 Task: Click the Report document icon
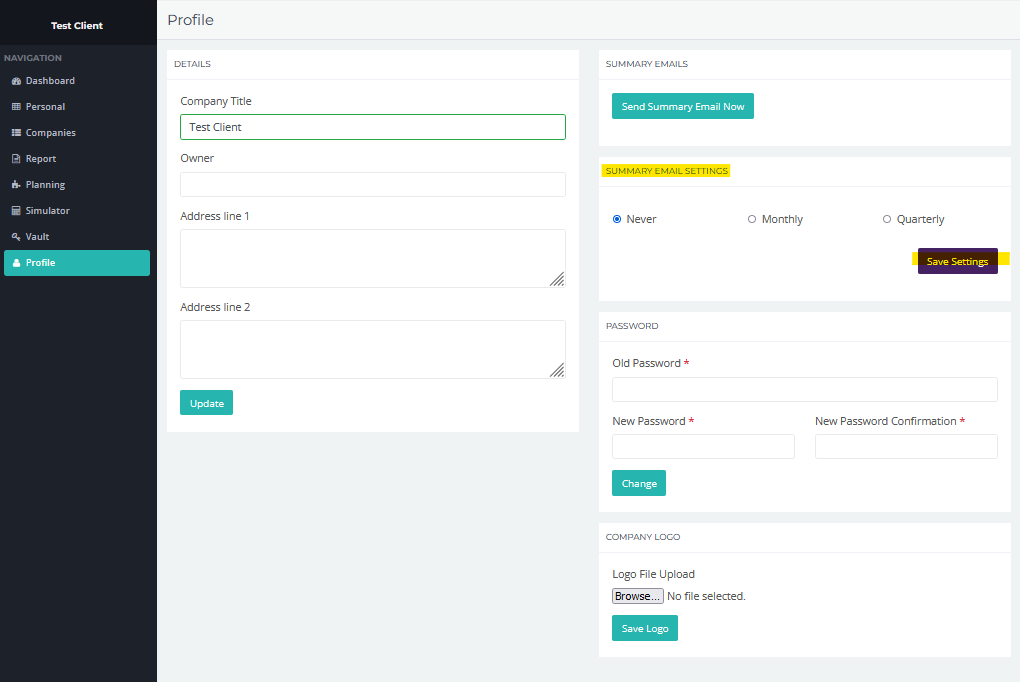16,159
